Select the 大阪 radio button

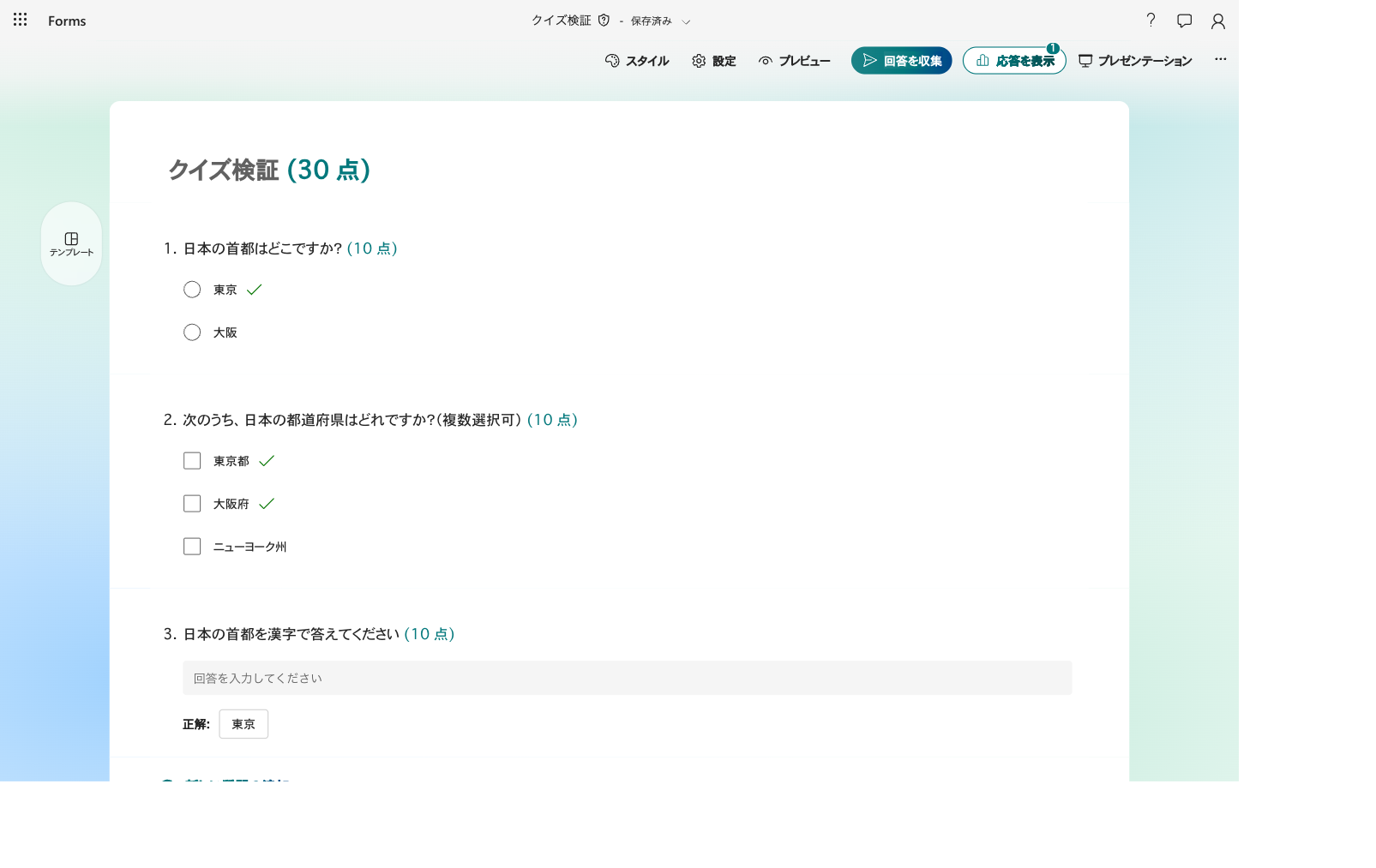coord(192,332)
